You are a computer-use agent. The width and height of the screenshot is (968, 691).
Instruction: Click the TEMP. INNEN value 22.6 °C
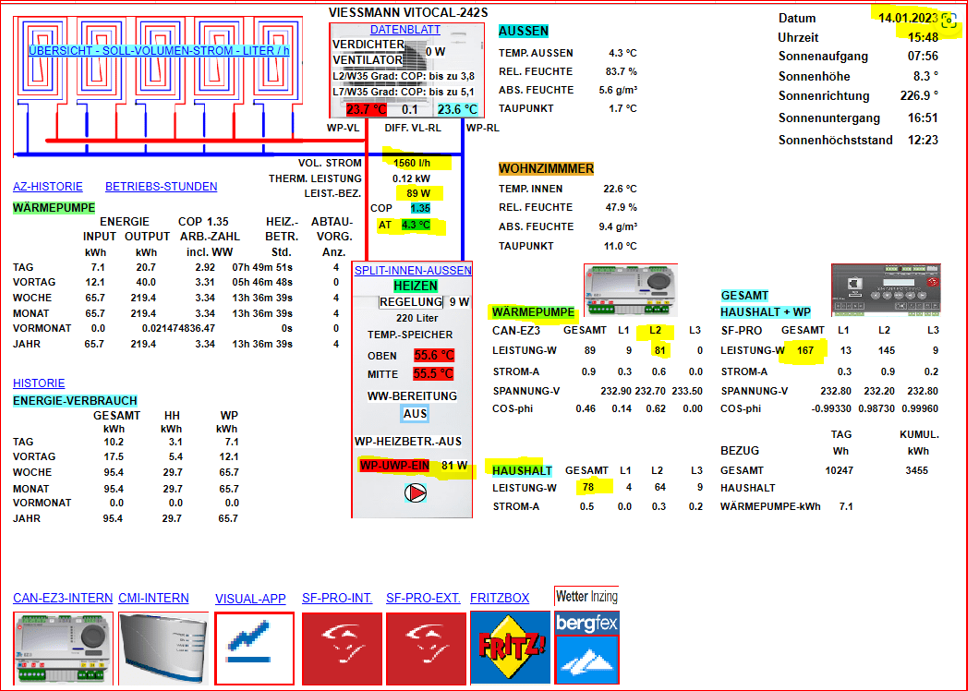pyautogui.click(x=620, y=189)
